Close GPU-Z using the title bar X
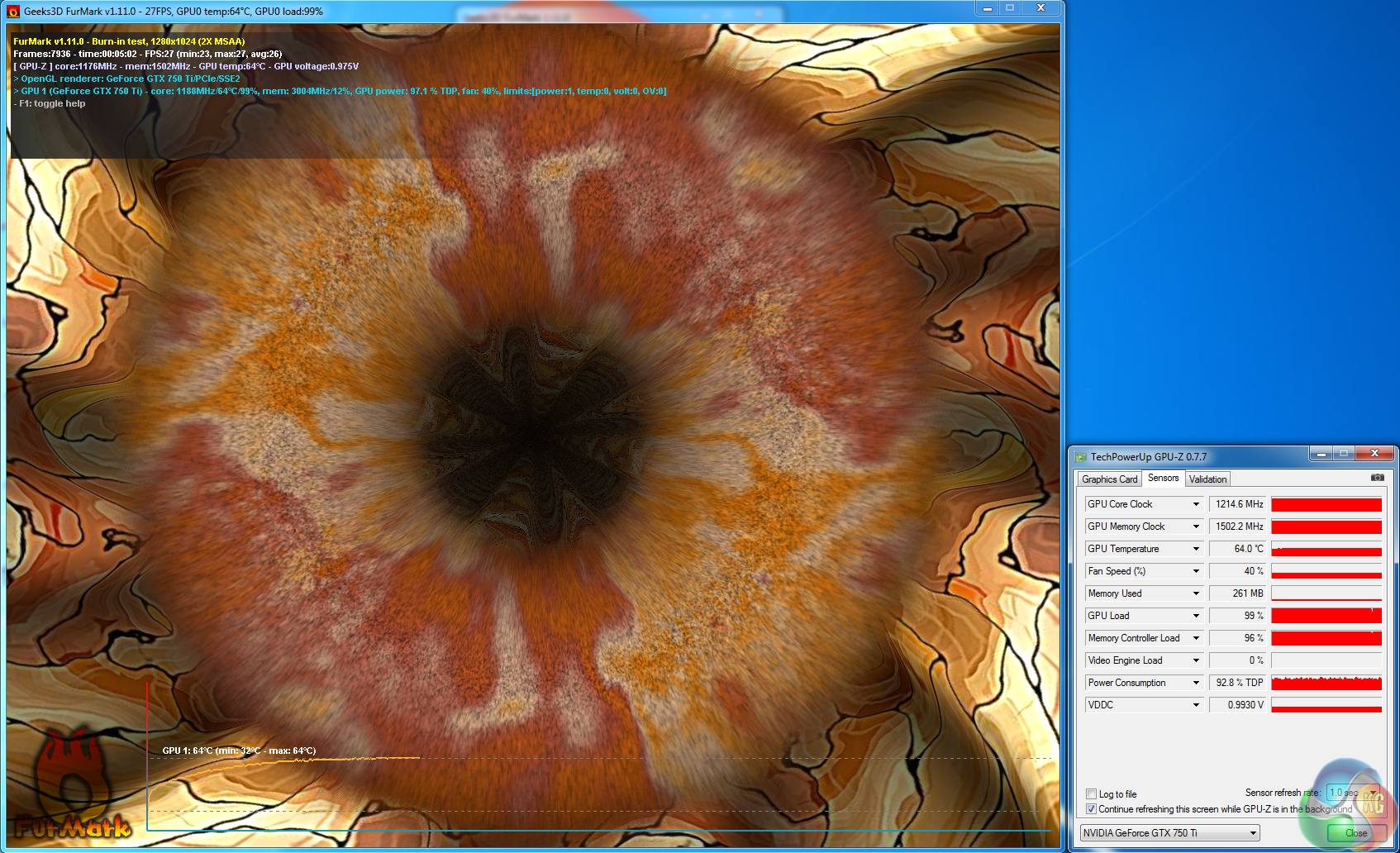 1374,453
